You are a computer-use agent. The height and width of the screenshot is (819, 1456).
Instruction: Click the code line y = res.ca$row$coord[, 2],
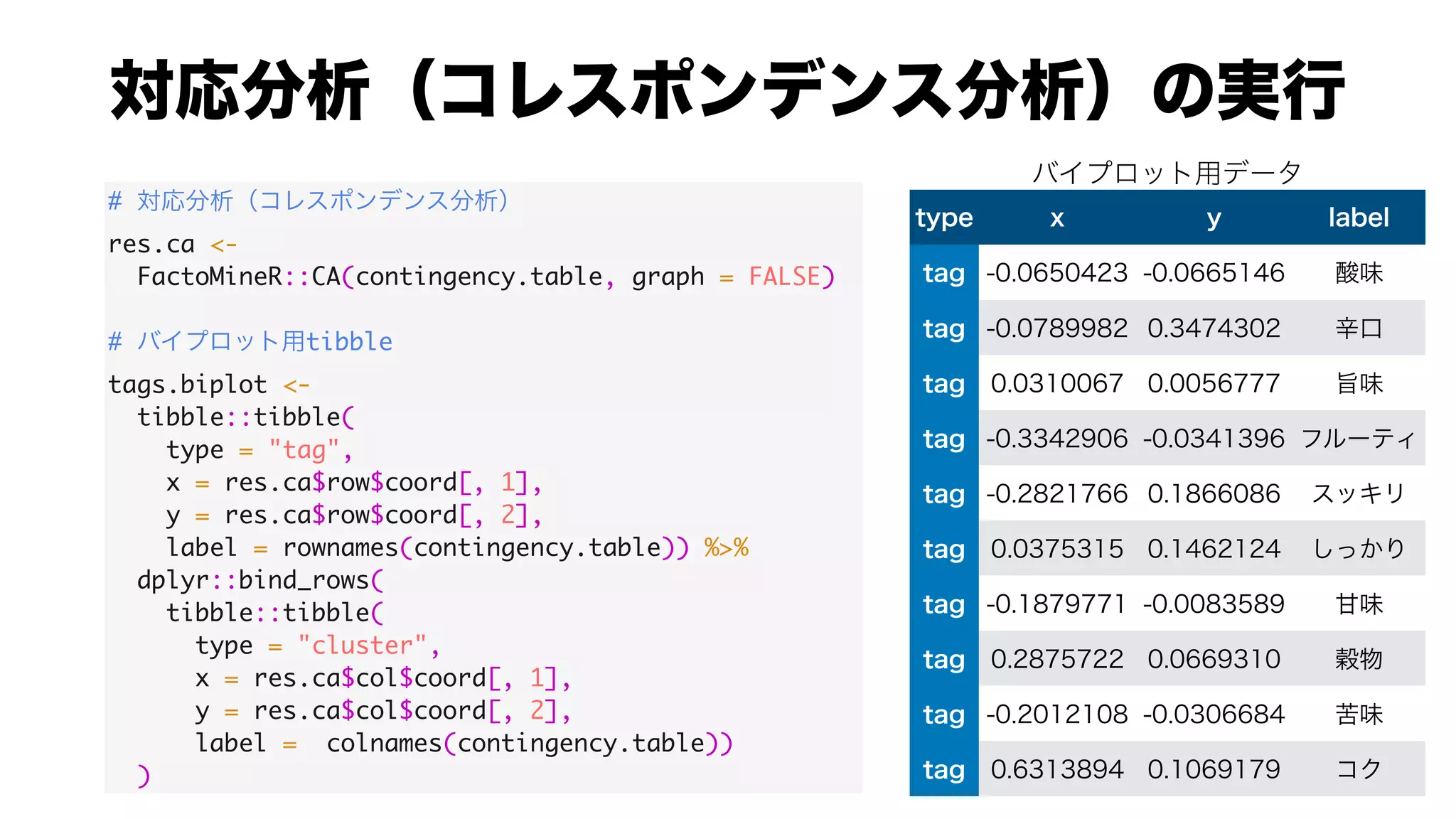coord(354,515)
